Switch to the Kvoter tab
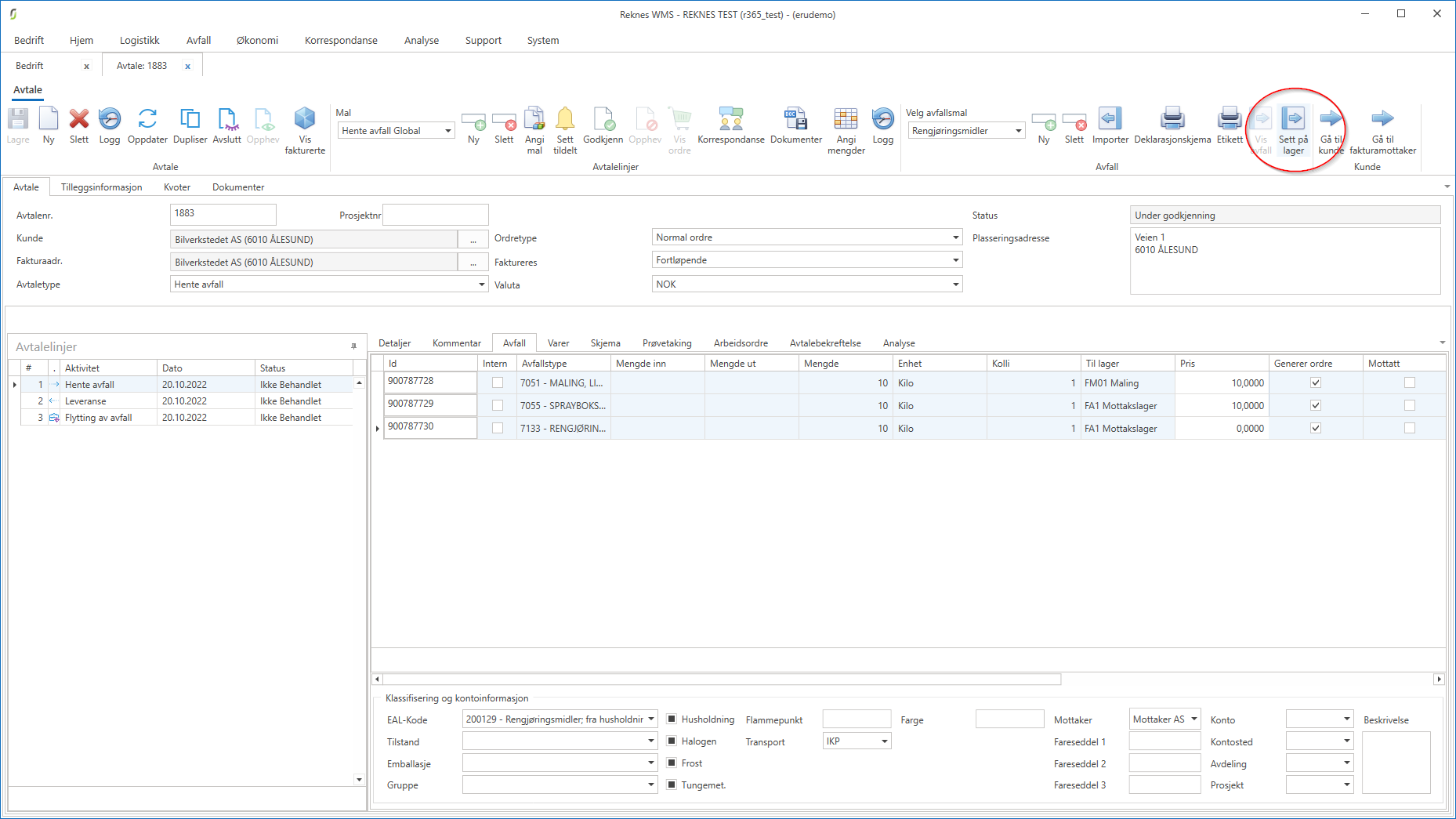 (x=177, y=187)
